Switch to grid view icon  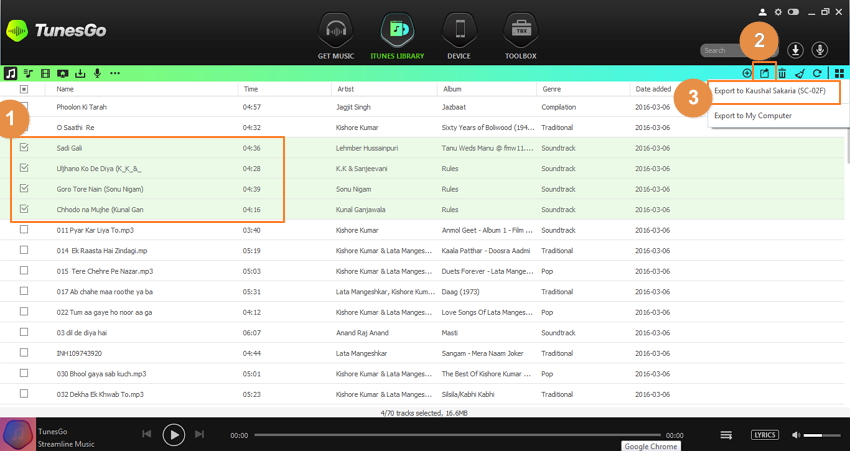click(839, 73)
